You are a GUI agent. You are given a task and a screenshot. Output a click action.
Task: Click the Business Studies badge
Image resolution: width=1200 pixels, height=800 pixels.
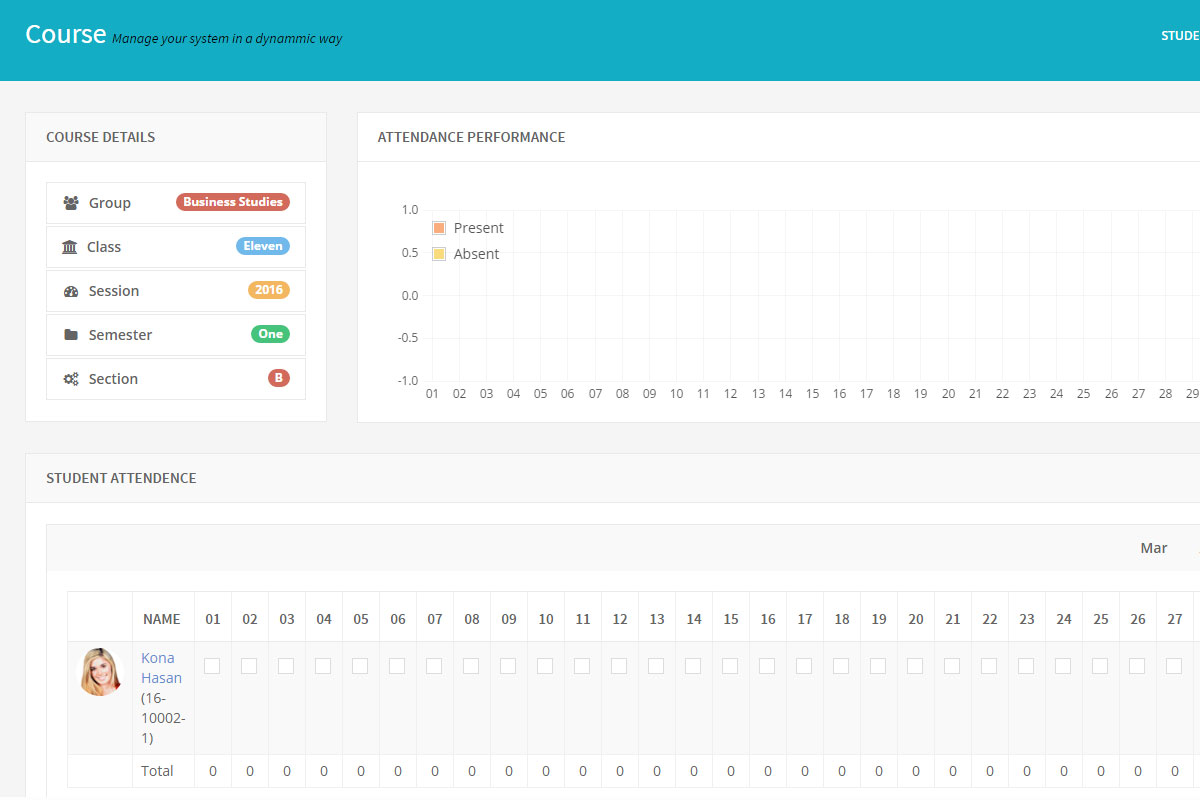(x=233, y=202)
